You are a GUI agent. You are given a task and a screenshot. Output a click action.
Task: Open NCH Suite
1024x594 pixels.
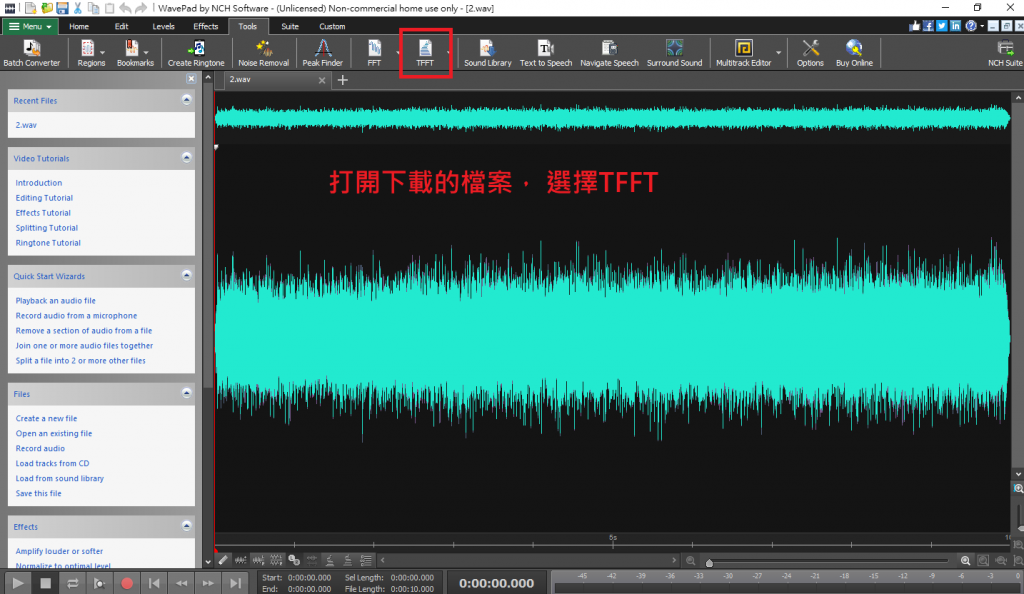[x=1005, y=53]
